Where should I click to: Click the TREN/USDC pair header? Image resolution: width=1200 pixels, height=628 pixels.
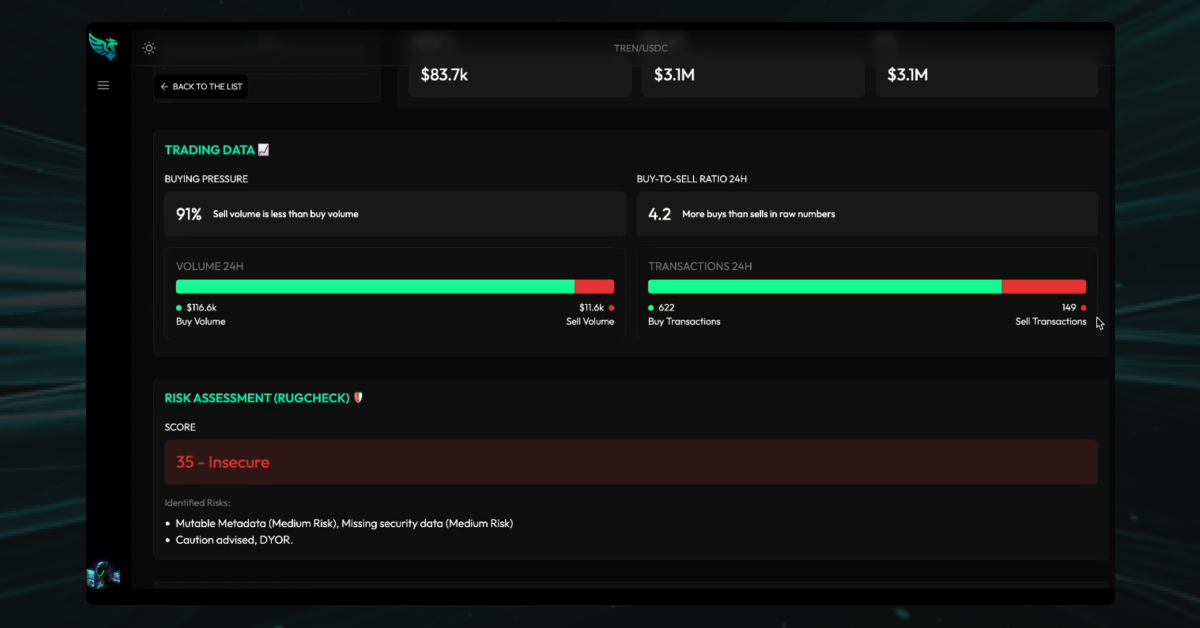(x=640, y=48)
